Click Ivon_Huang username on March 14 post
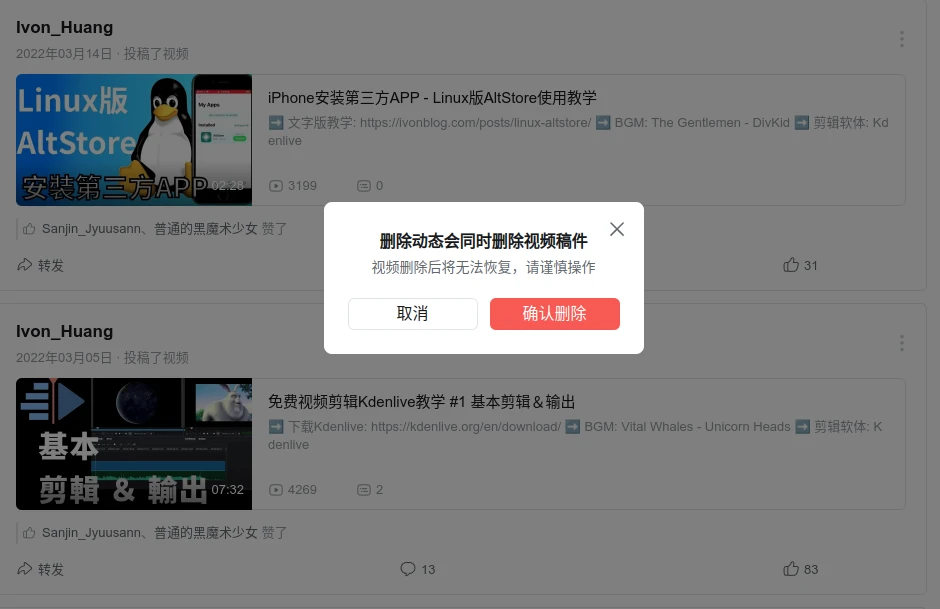The width and height of the screenshot is (940, 609). click(x=64, y=27)
